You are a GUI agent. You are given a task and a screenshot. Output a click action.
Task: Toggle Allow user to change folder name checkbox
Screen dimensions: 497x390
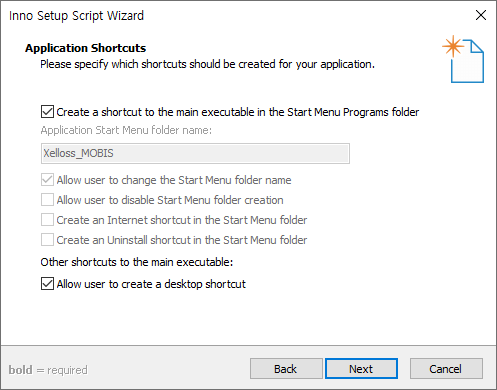pyautogui.click(x=47, y=180)
